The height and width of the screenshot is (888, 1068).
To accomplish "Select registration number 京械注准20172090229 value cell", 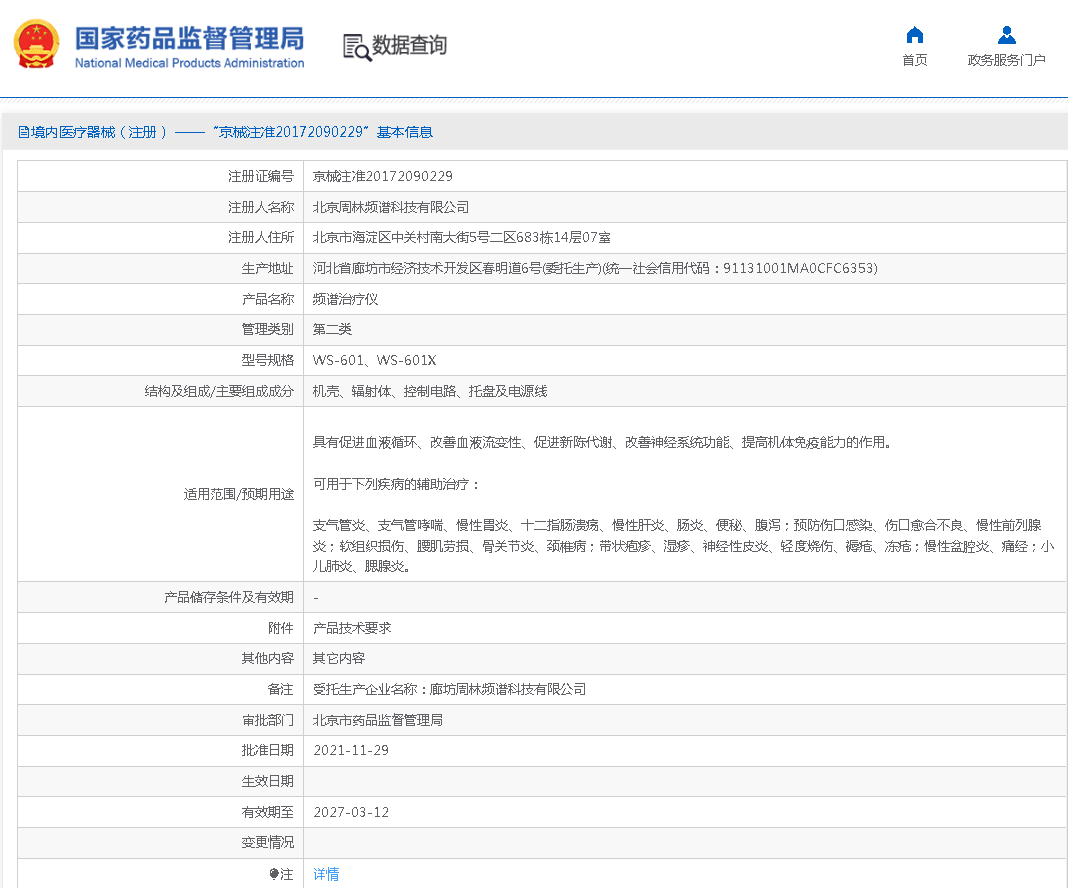I will point(383,176).
